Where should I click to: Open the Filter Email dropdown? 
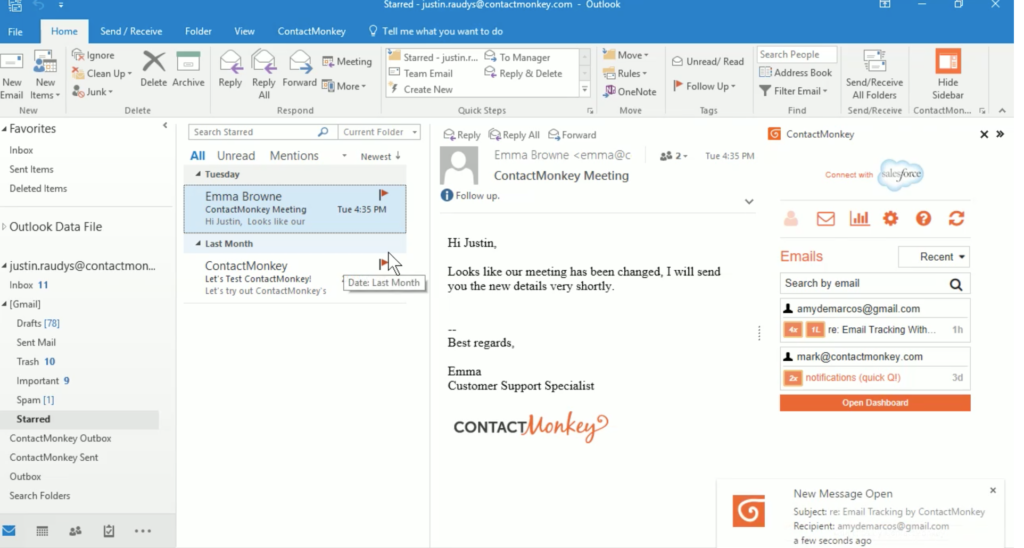793,91
